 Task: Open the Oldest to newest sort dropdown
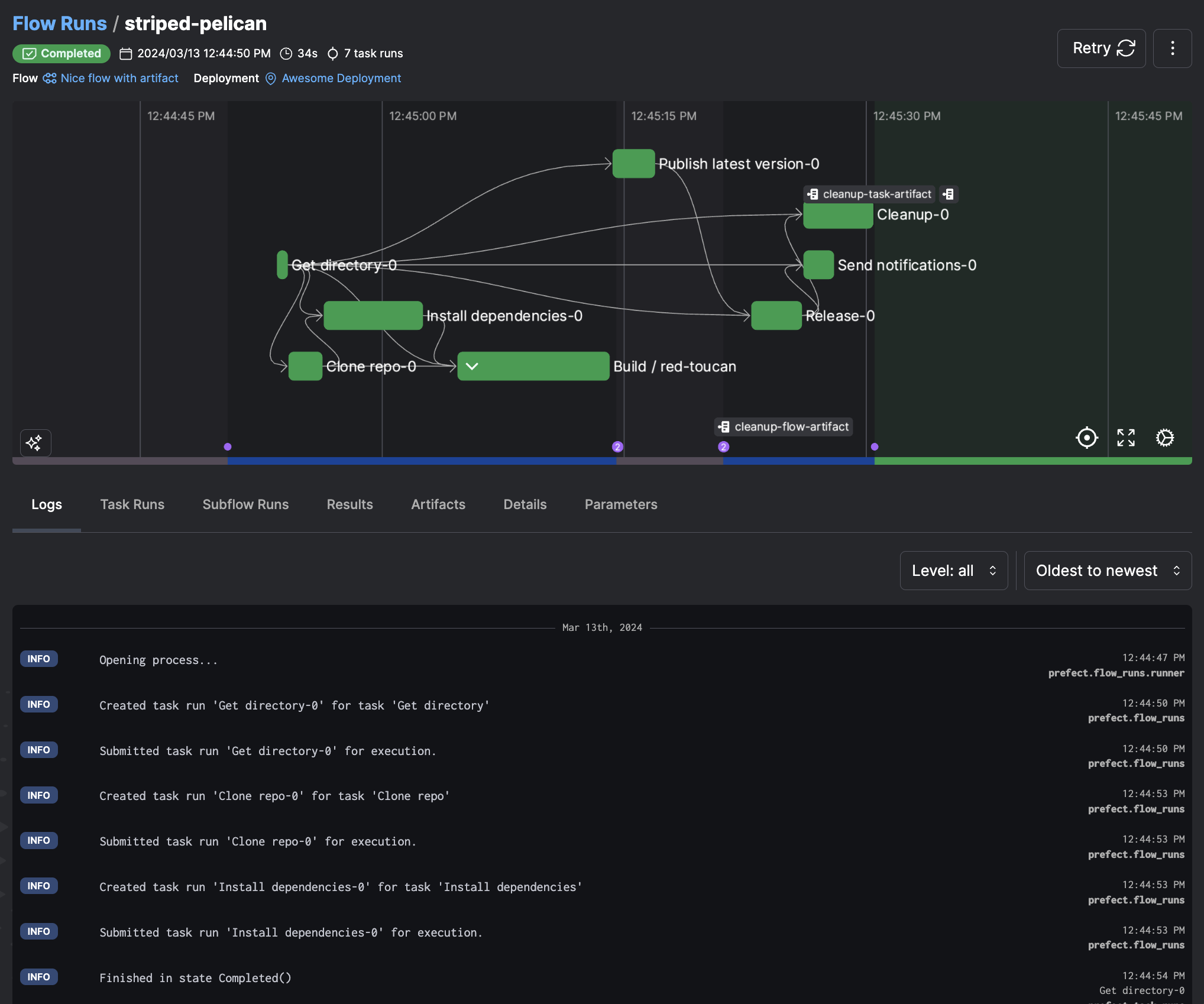pyautogui.click(x=1107, y=571)
